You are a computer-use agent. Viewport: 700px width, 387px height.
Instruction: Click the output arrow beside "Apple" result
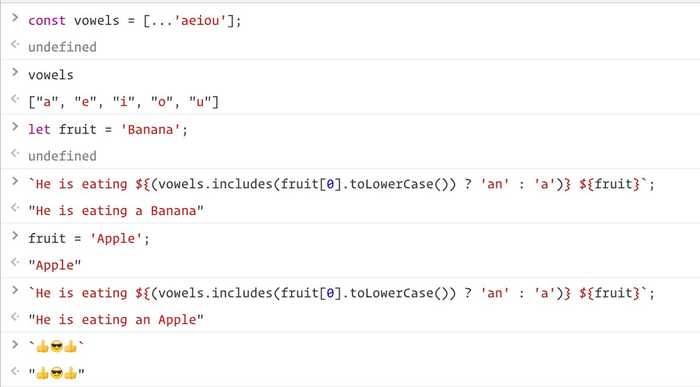pyautogui.click(x=15, y=262)
